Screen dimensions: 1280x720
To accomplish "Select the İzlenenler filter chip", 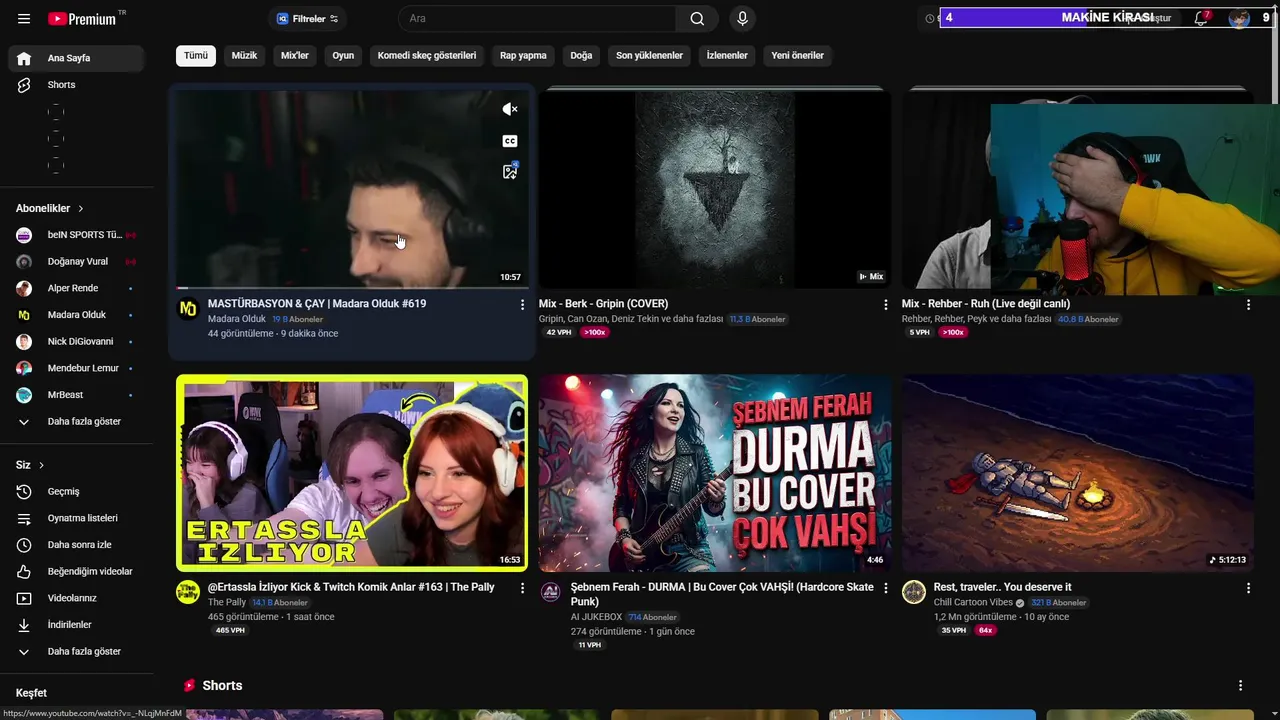I will (727, 56).
